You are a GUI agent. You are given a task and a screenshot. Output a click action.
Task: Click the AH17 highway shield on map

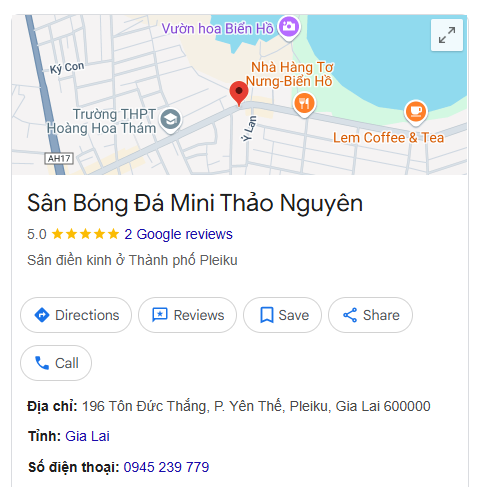[x=59, y=158]
